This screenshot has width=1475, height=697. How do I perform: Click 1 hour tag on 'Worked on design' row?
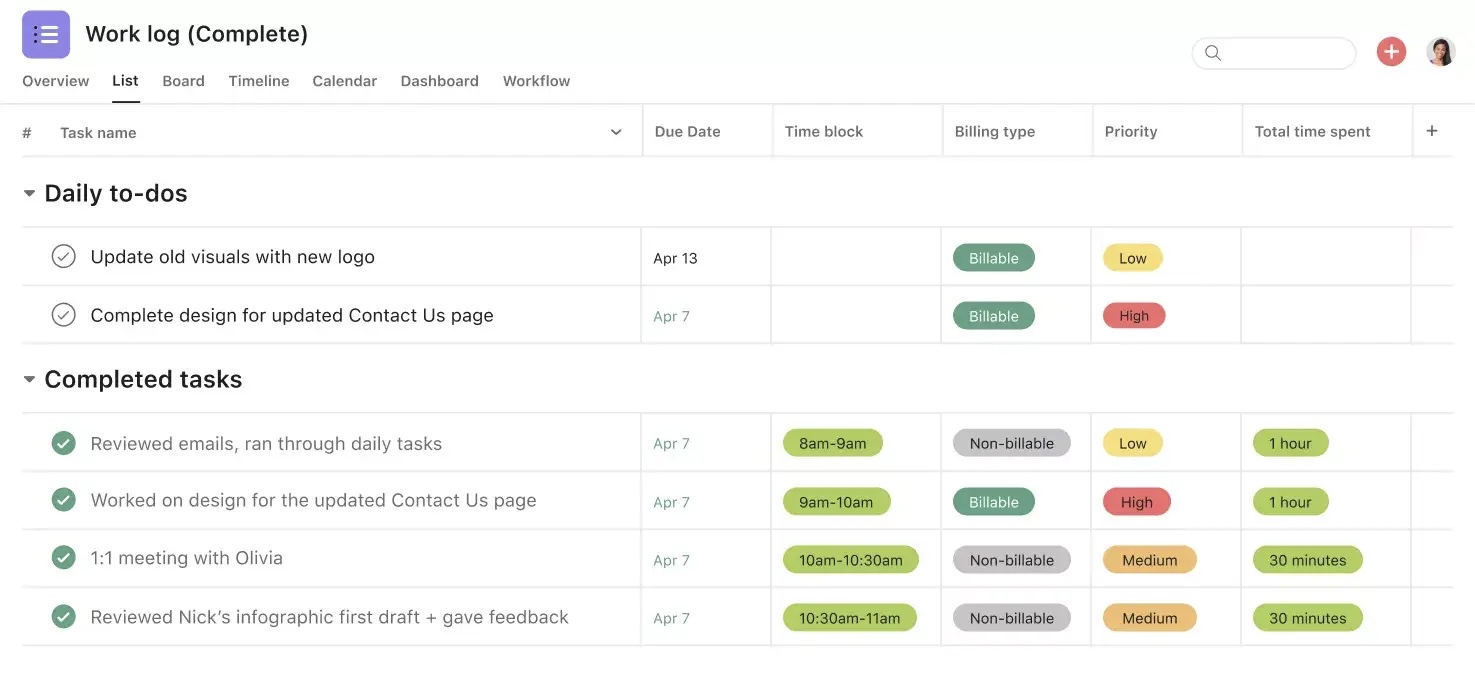pos(1290,502)
